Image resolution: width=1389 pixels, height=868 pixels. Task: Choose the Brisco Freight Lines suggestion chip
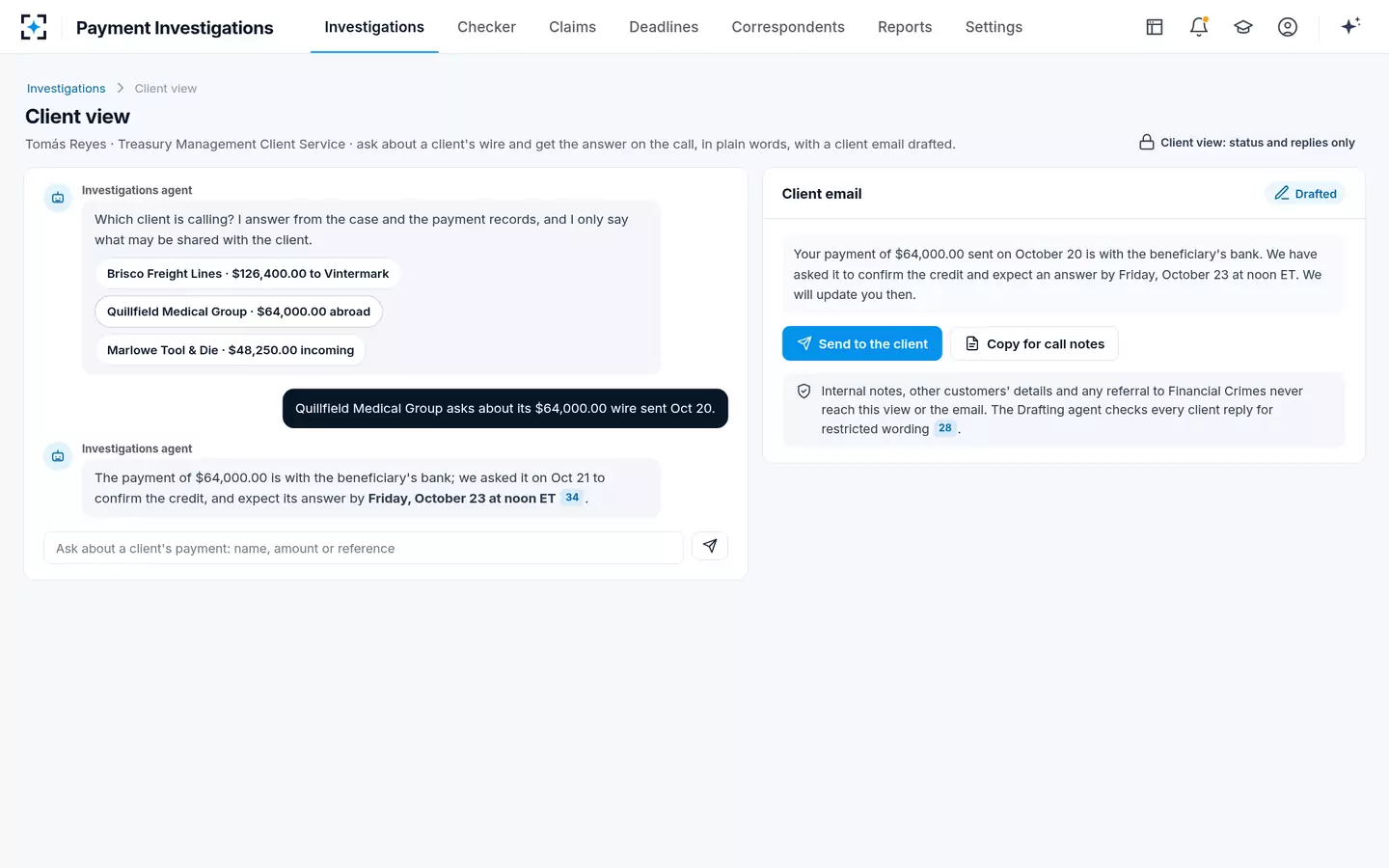point(248,274)
